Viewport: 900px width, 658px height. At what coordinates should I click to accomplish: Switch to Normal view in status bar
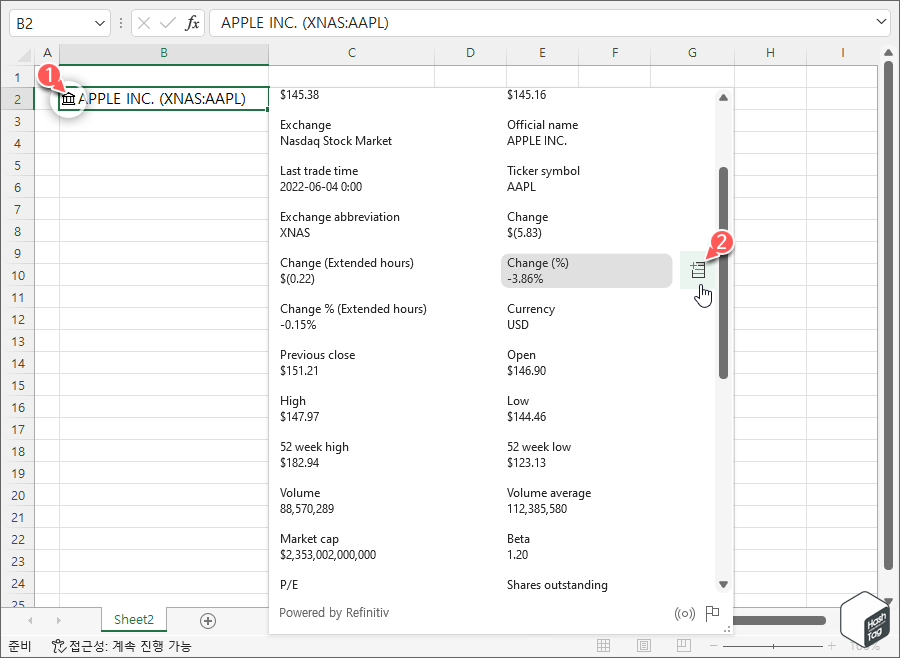(603, 645)
